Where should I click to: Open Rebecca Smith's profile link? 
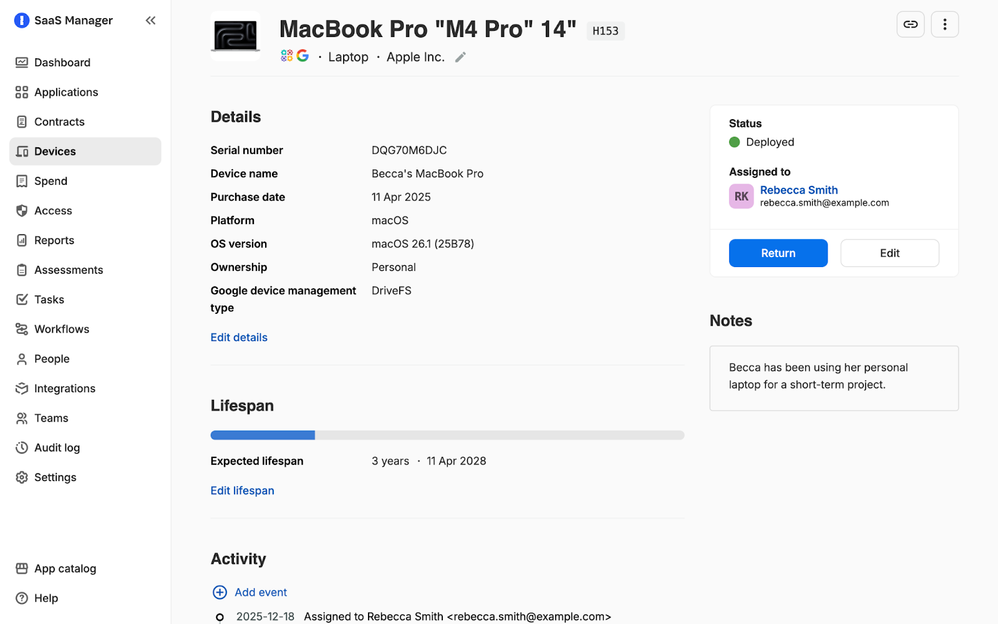[x=798, y=190]
